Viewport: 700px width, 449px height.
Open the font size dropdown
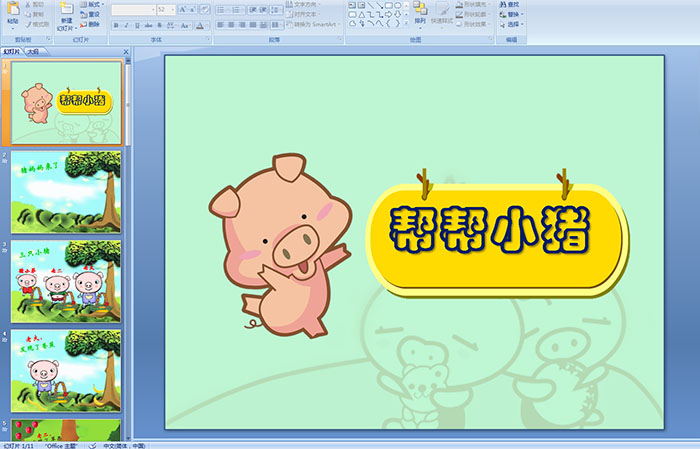[x=172, y=9]
